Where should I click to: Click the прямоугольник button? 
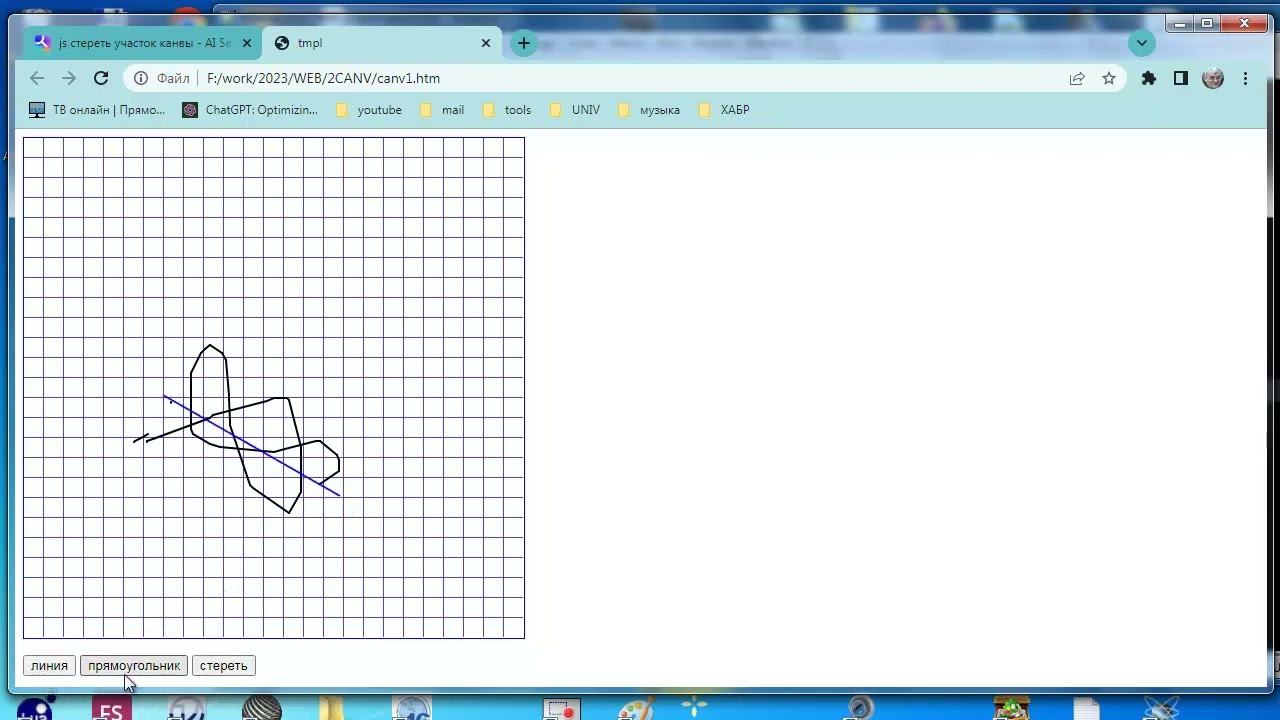click(134, 666)
